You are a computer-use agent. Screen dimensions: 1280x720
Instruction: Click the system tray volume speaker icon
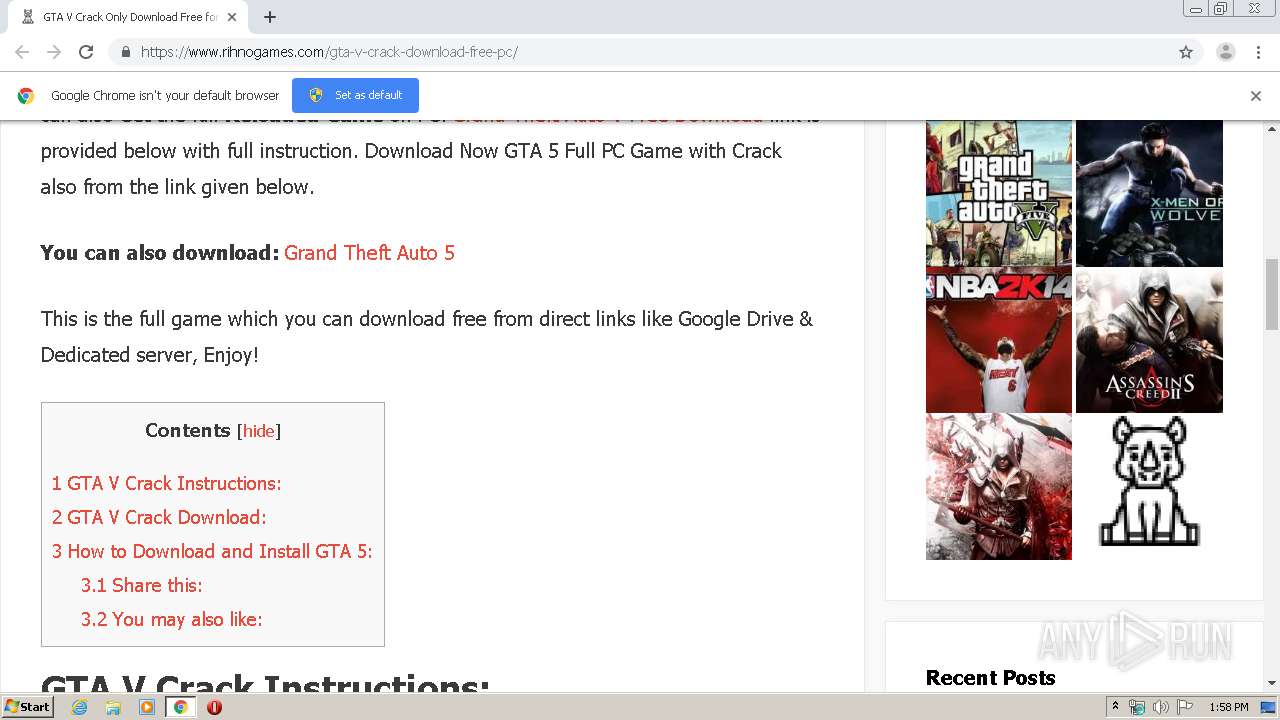(1160, 707)
